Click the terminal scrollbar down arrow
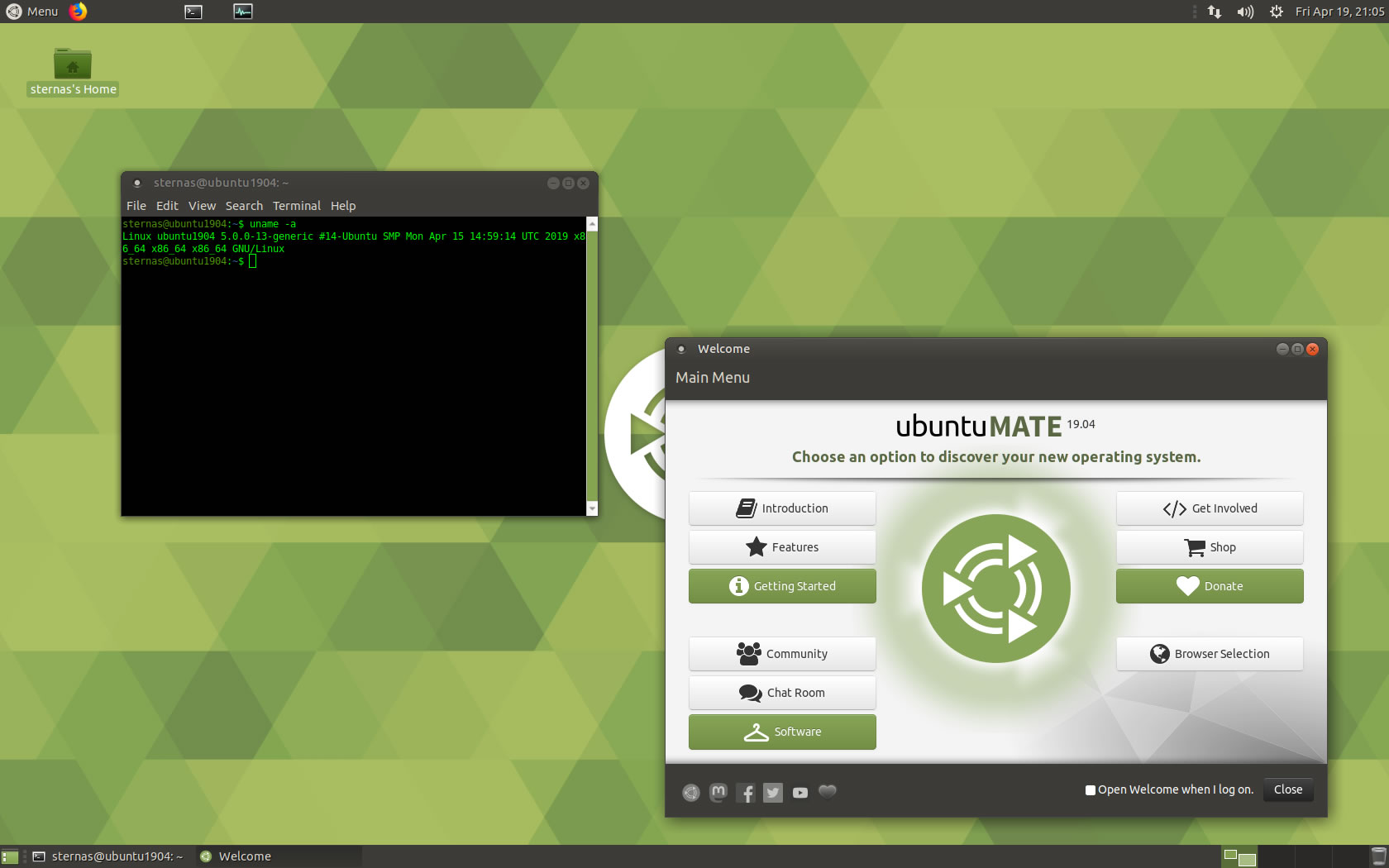 pyautogui.click(x=592, y=508)
